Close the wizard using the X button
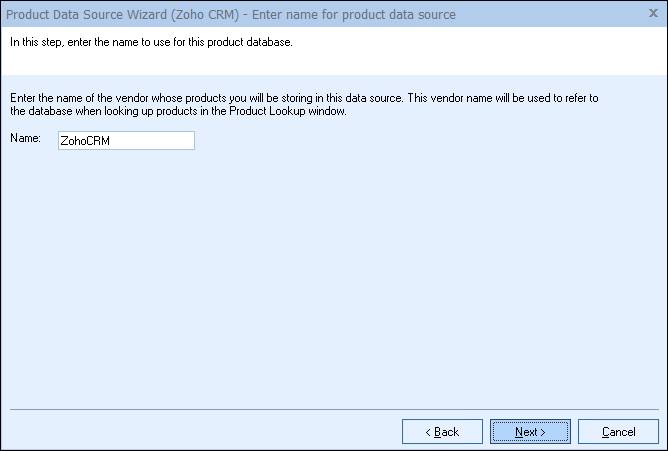 pos(653,14)
